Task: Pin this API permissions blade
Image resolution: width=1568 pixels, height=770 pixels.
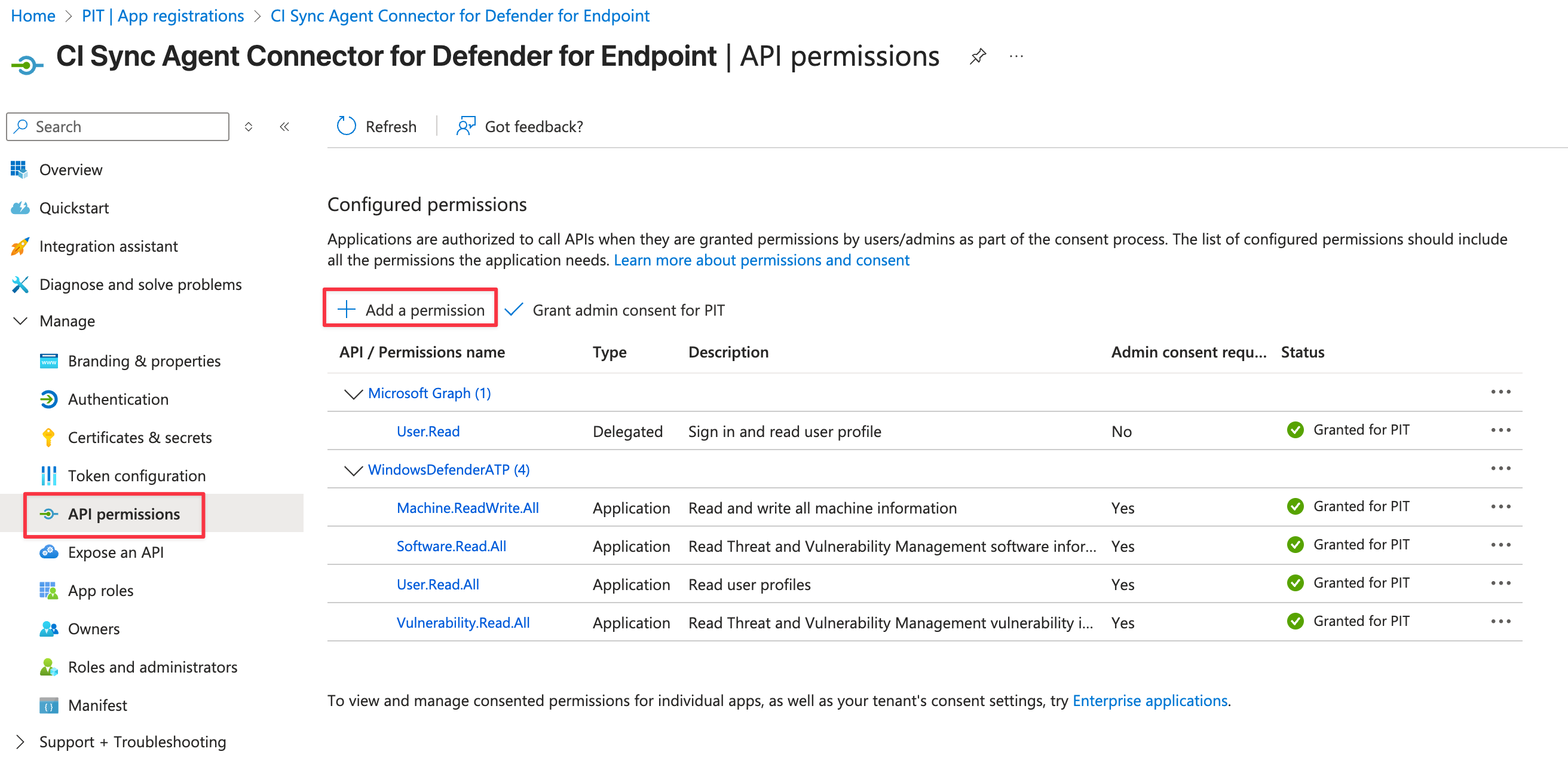Action: (978, 57)
